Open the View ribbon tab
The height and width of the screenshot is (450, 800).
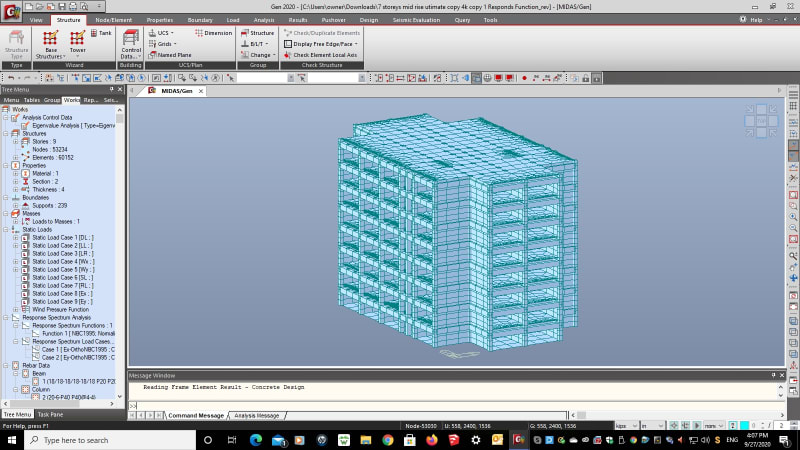pos(36,20)
